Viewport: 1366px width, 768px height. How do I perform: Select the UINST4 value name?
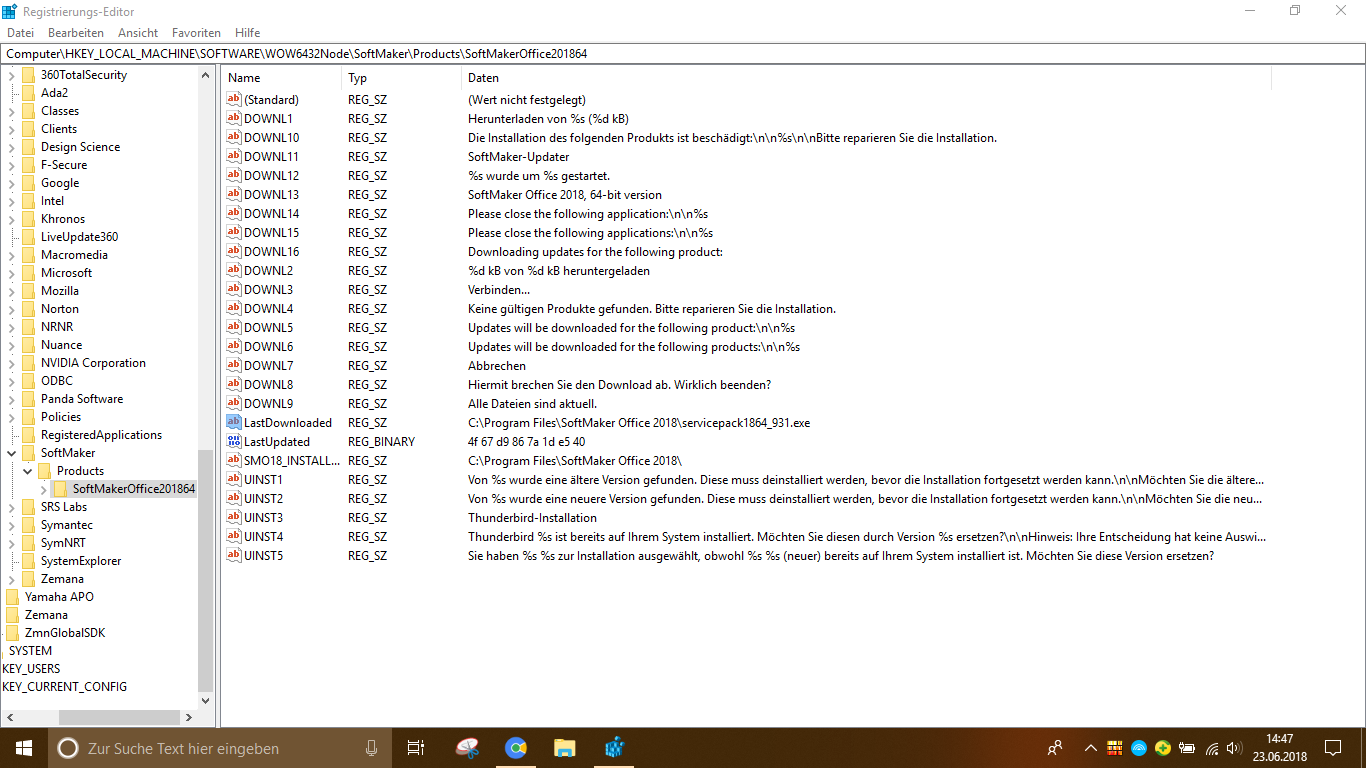(263, 536)
